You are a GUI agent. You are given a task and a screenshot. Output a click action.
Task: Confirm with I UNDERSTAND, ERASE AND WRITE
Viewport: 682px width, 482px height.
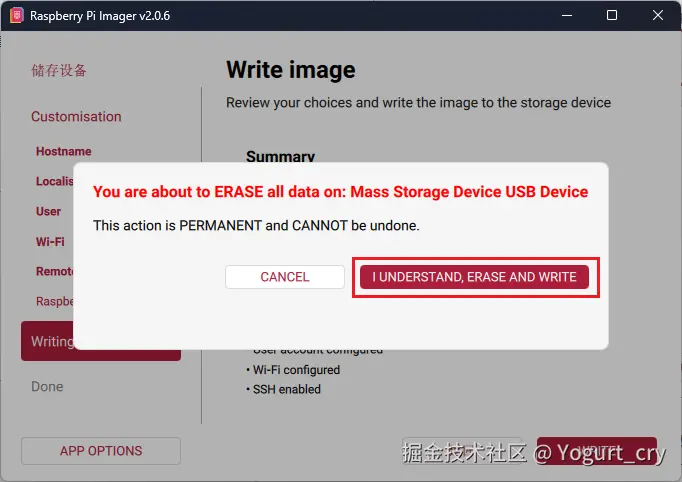tap(474, 277)
